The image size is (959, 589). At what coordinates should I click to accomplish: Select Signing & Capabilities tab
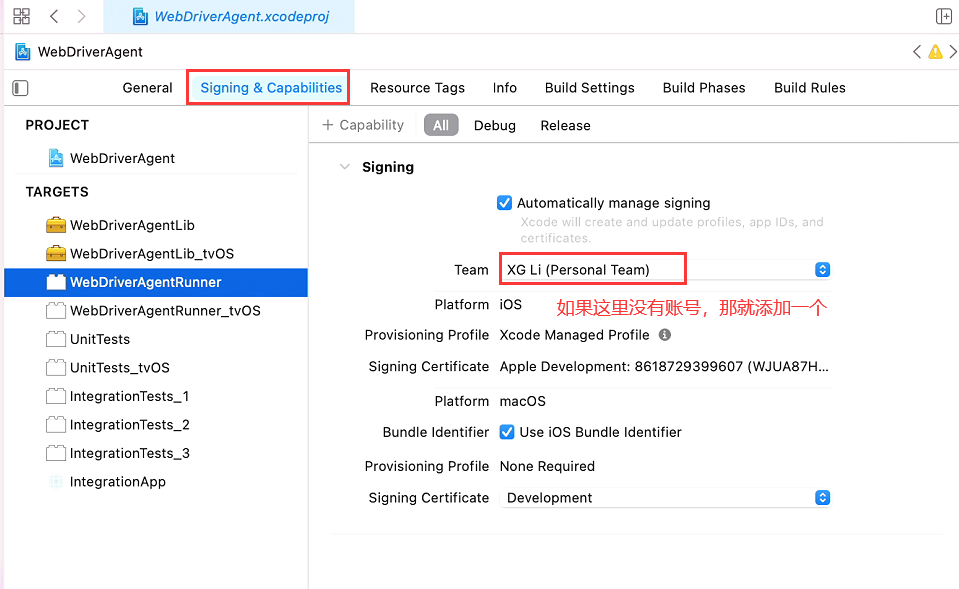click(x=271, y=87)
